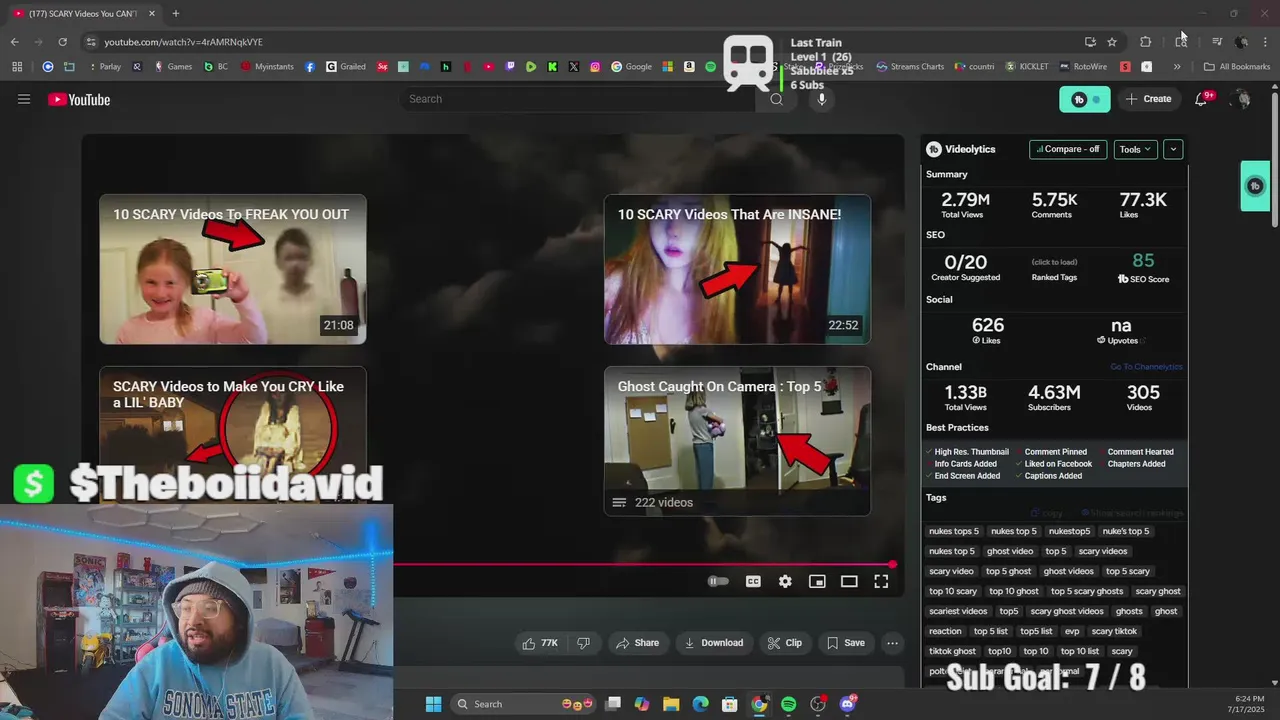Image resolution: width=1280 pixels, height=720 pixels.
Task: Open Spotify from the Windows taskbar
Action: (x=788, y=704)
